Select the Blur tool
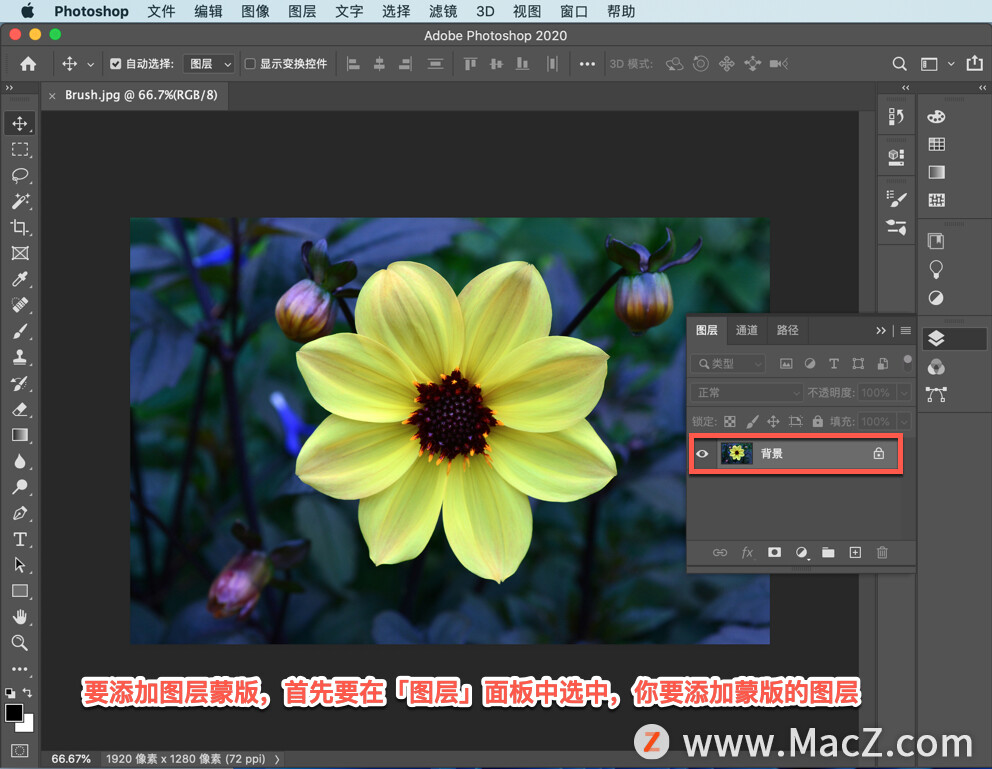Screen dimensions: 992x769 (20, 461)
